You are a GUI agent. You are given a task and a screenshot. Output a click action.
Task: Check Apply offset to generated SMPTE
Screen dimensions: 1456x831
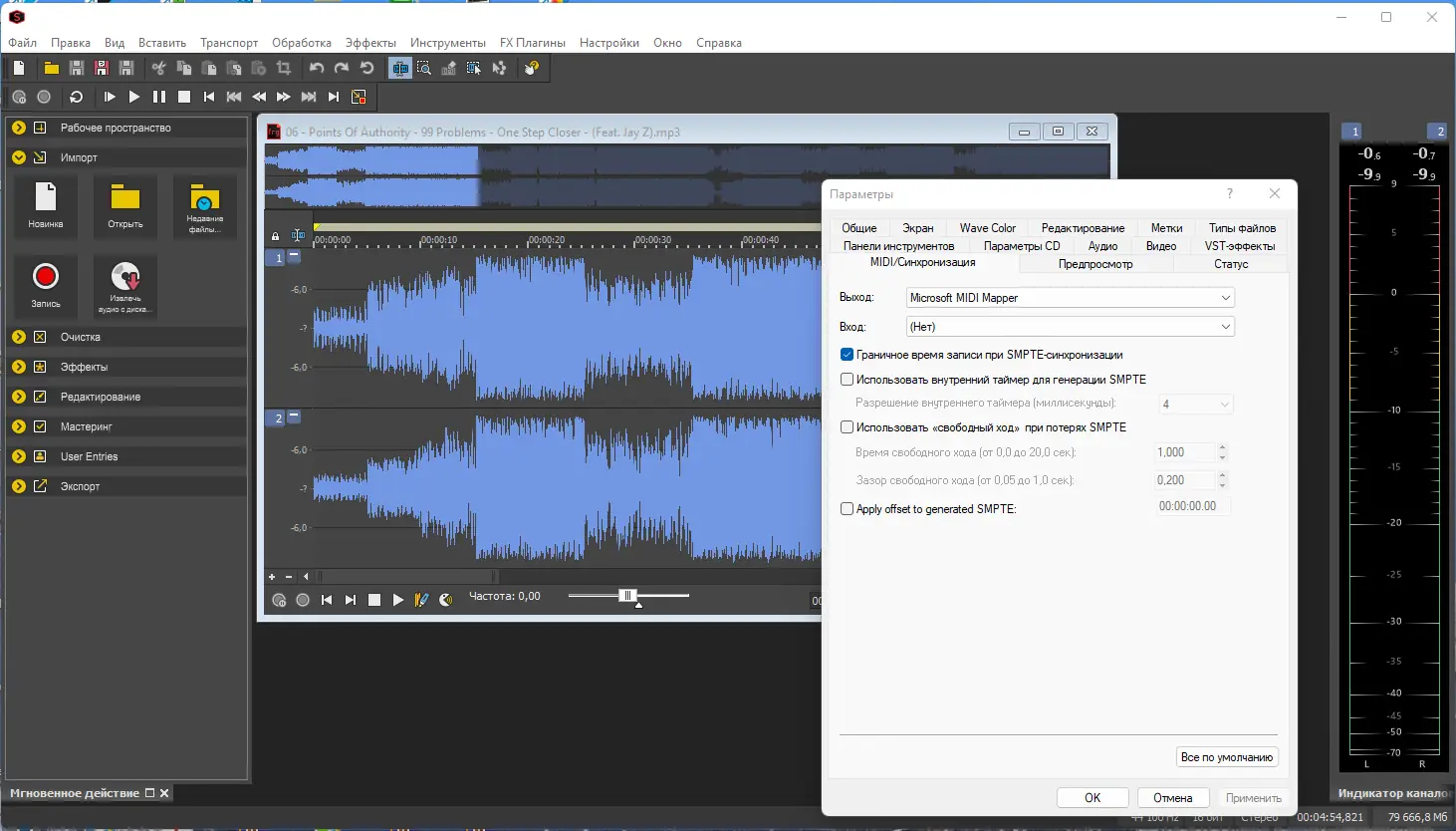(847, 509)
